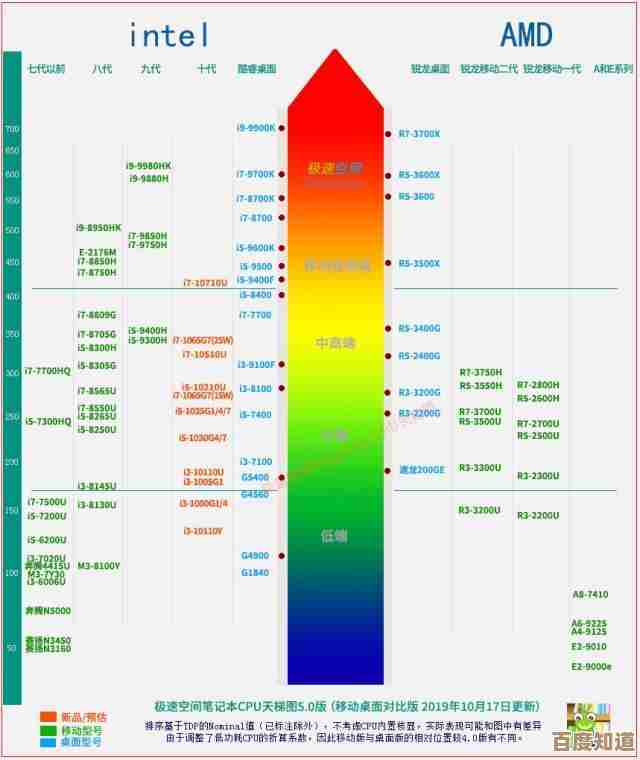
Task: Pick the blue 桌面型号 legend swatch
Action: coord(48,743)
